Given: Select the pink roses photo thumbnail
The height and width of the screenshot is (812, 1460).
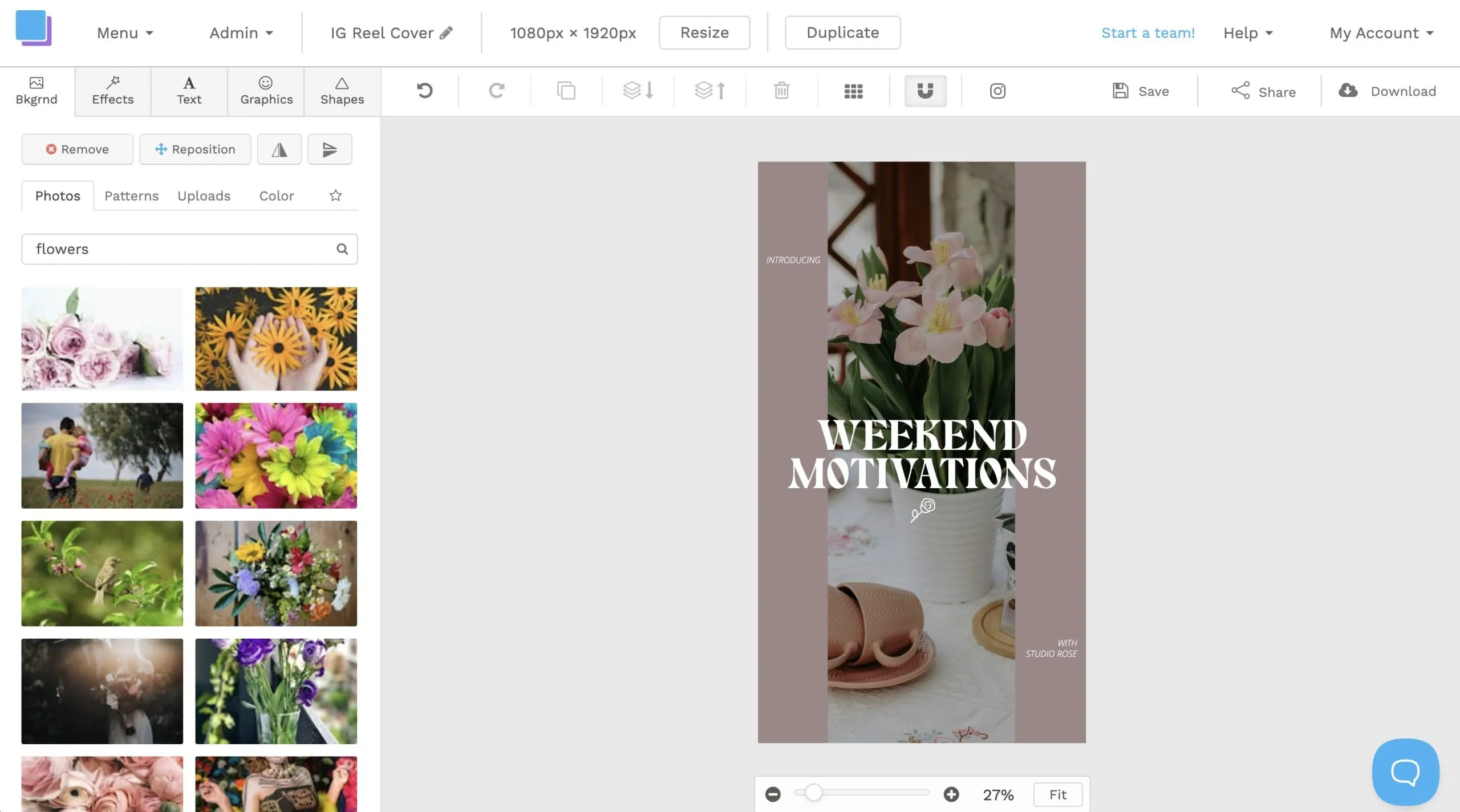Looking at the screenshot, I should tap(102, 339).
